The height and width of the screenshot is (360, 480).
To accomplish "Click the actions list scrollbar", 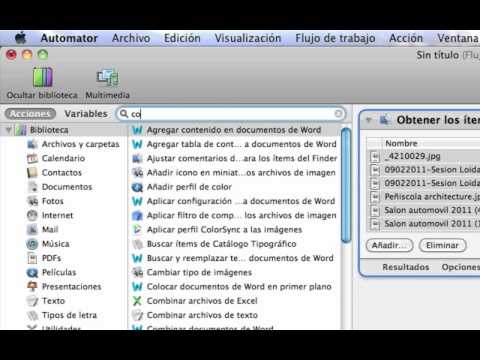I will (346, 185).
